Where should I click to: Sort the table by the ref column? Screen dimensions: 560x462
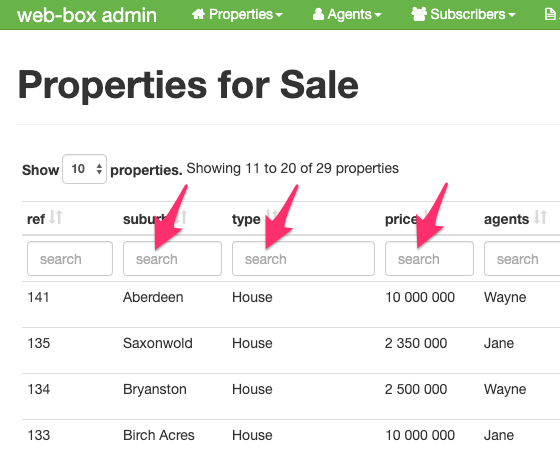(56, 217)
